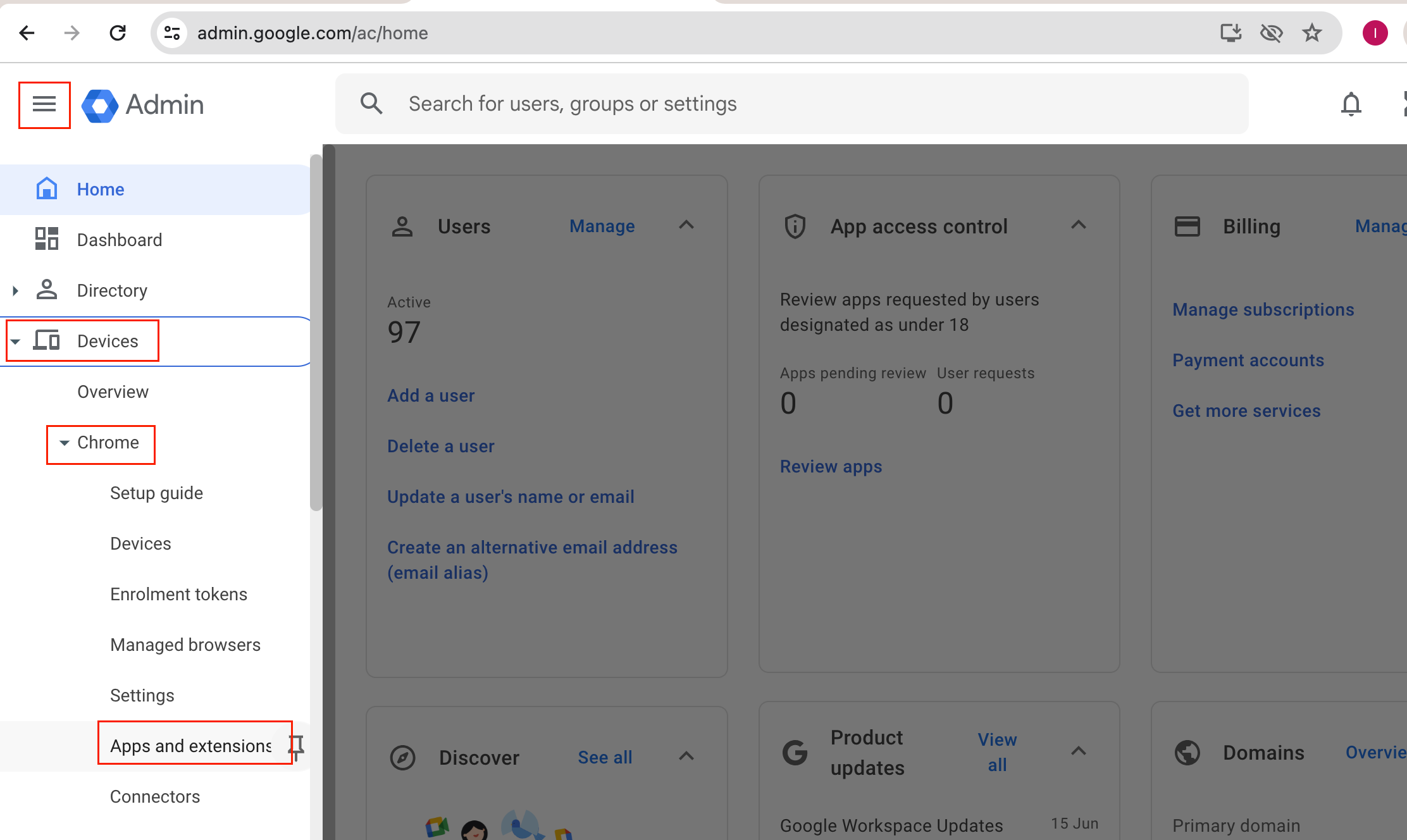This screenshot has width=1407, height=840.
Task: Click the Dashboard icon
Action: pyautogui.click(x=46, y=239)
